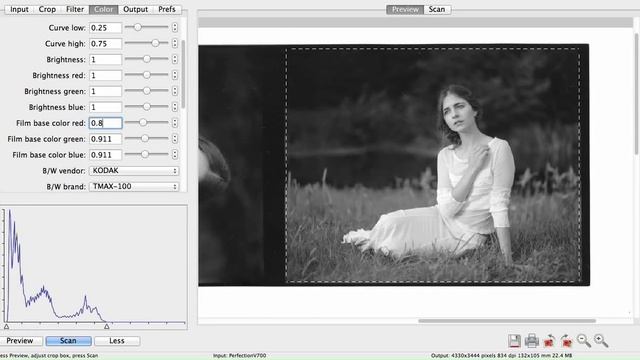Click the Film base color green field

pos(105,139)
